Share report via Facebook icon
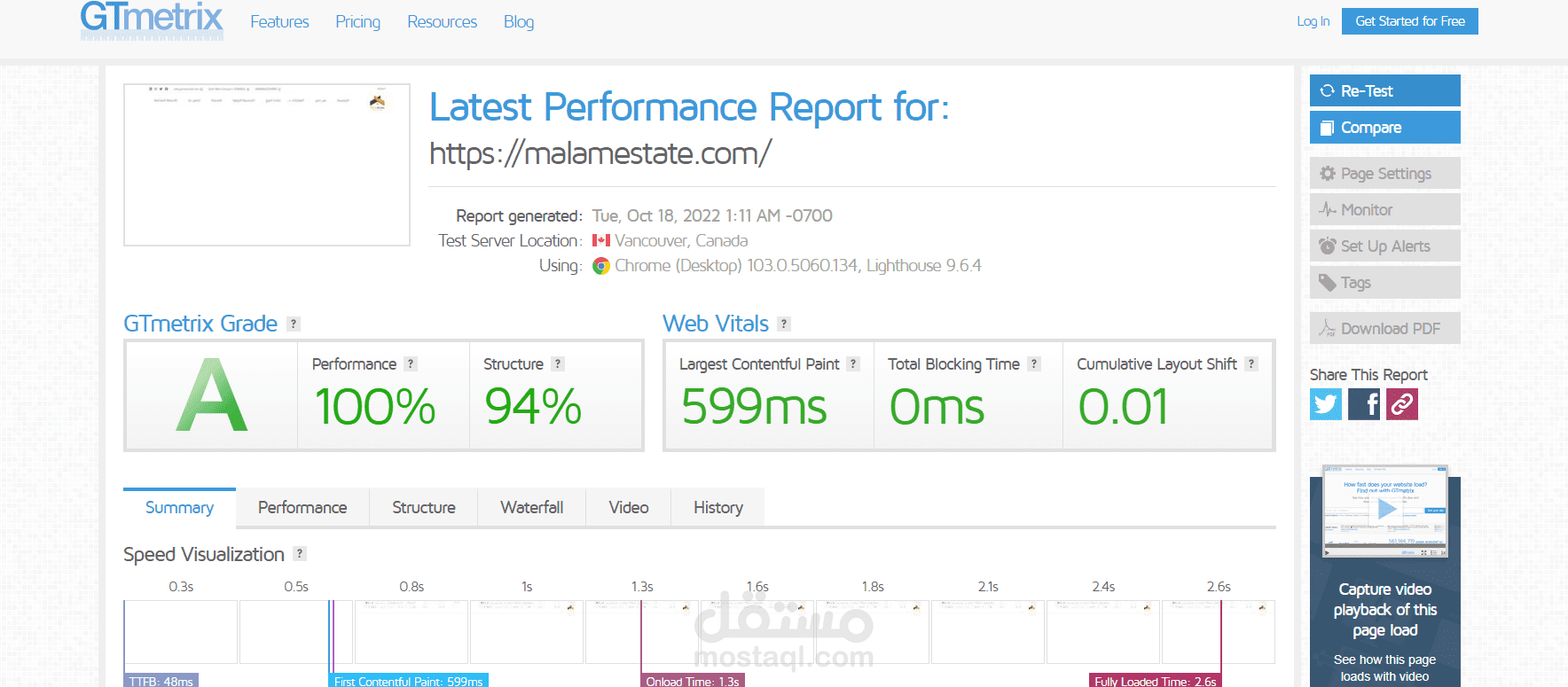The width and height of the screenshot is (1568, 687). pyautogui.click(x=1364, y=404)
